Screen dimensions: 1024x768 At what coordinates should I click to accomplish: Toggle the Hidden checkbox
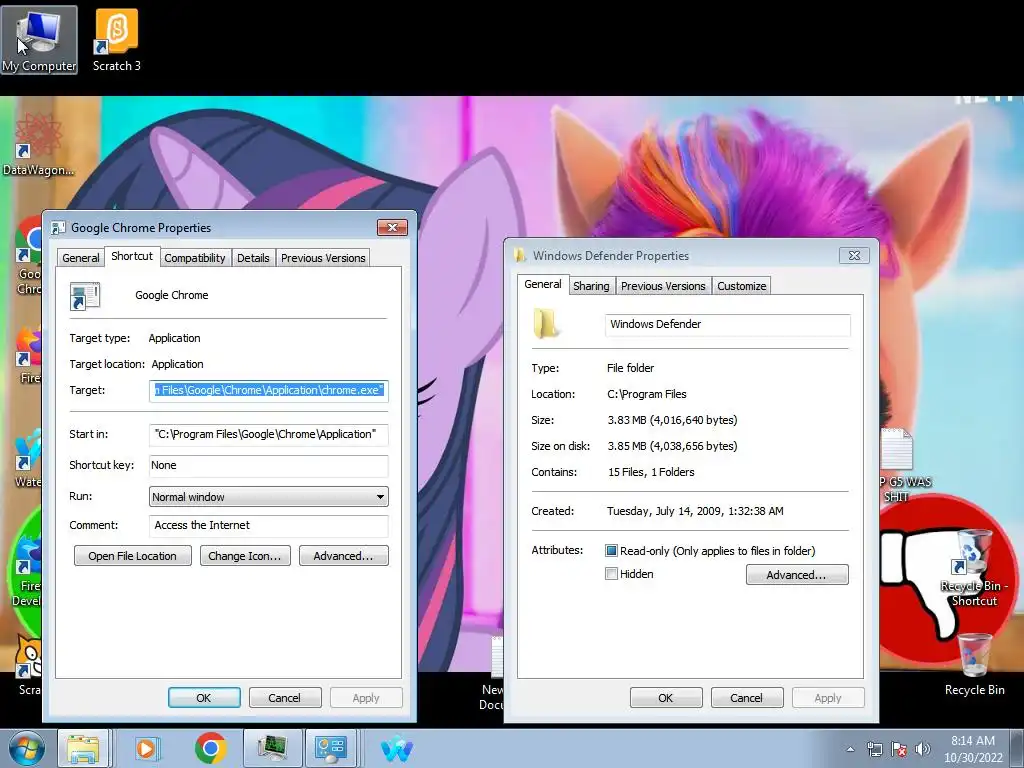pyautogui.click(x=611, y=574)
